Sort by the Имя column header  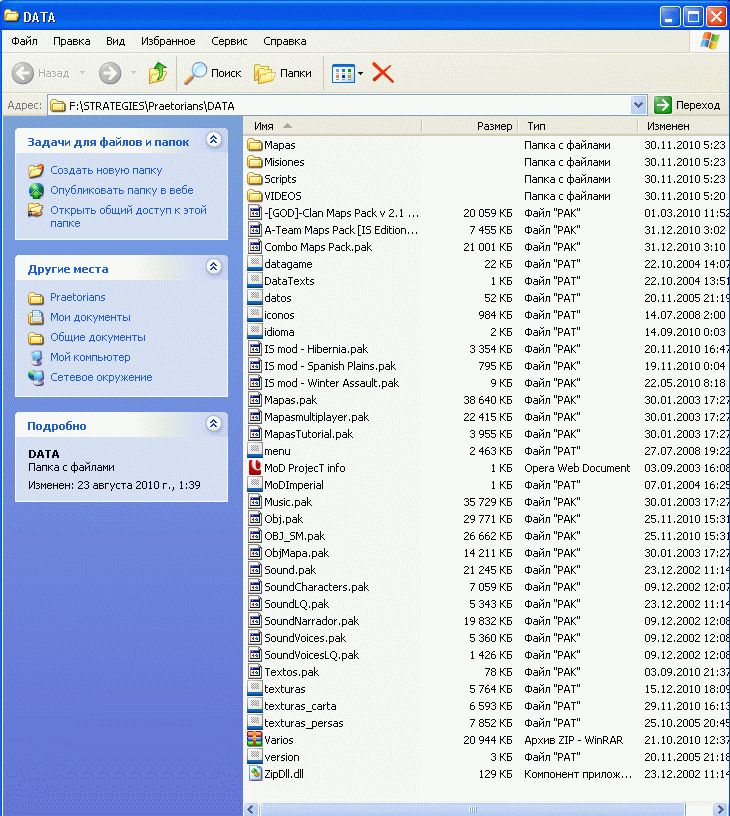click(x=332, y=126)
